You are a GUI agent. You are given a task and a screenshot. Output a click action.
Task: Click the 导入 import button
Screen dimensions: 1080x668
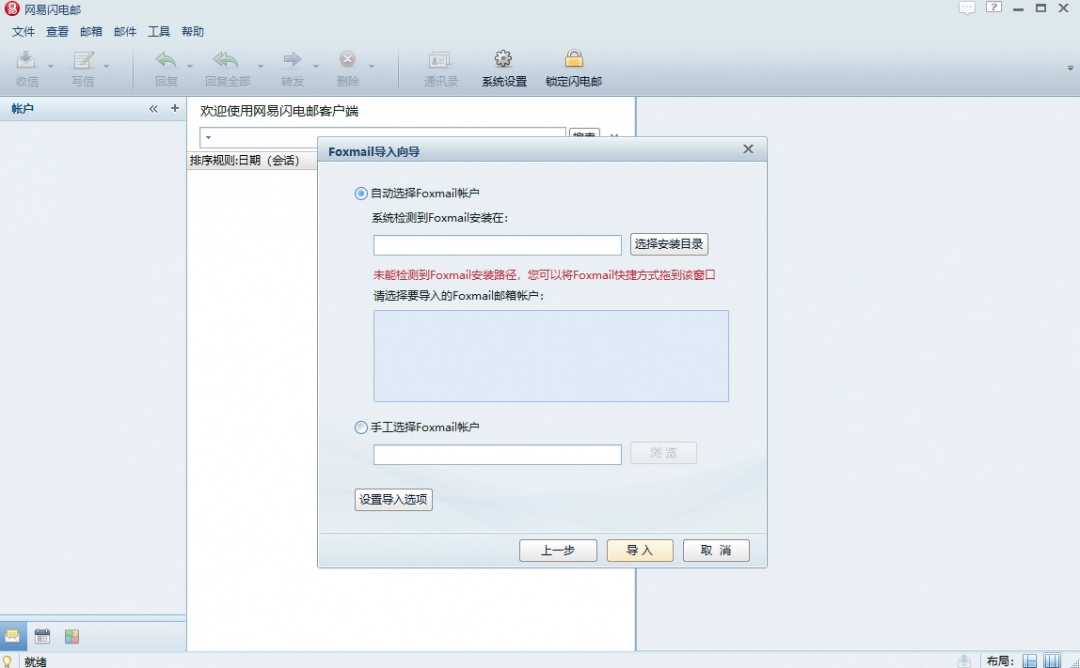coord(640,551)
